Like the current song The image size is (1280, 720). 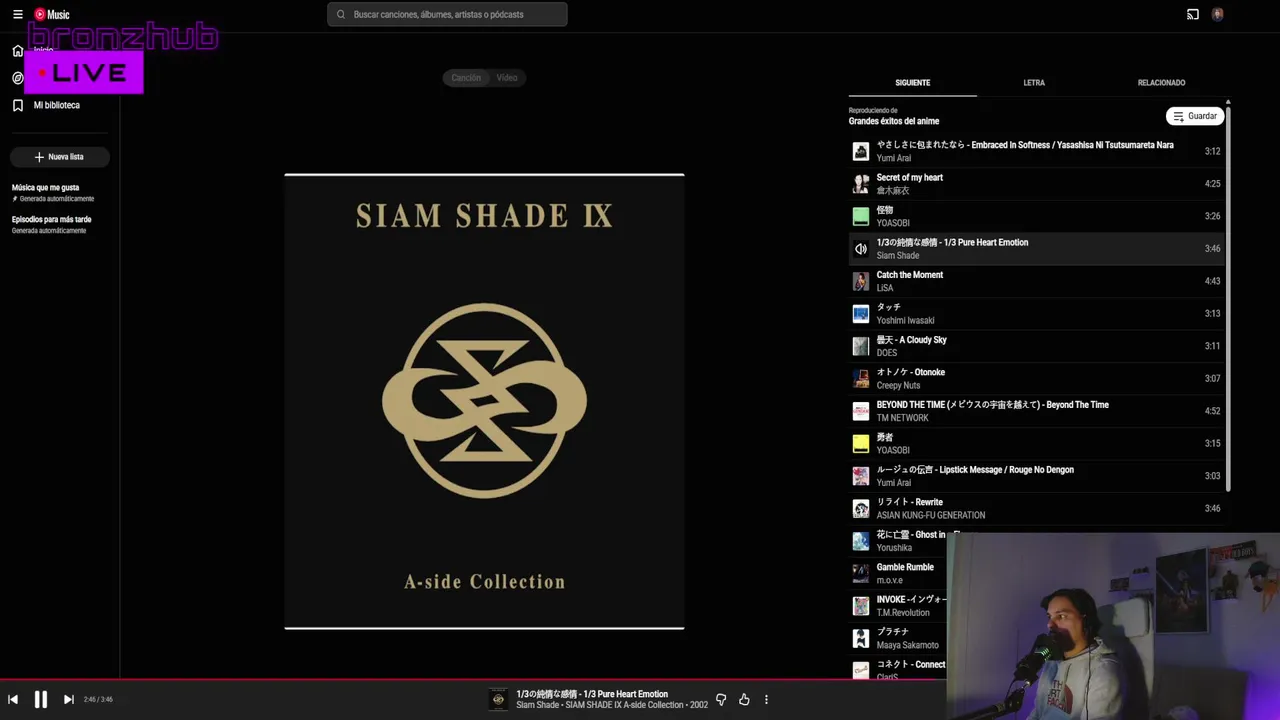[744, 700]
